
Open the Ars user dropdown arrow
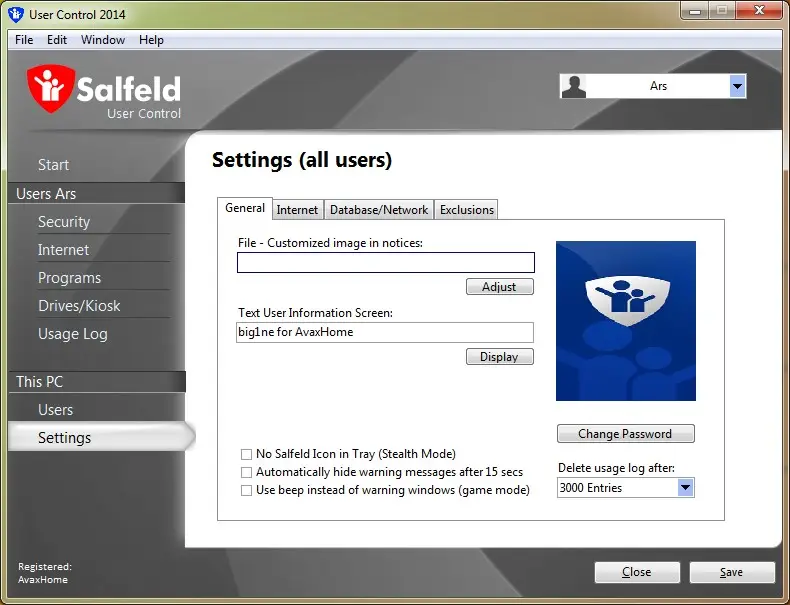pos(737,86)
